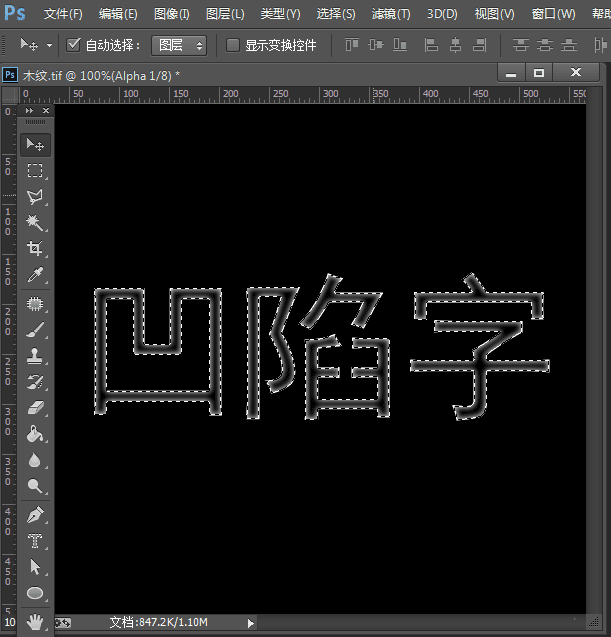Viewport: 611px width, 637px height.
Task: Select the Eyedropper tool
Action: point(35,275)
